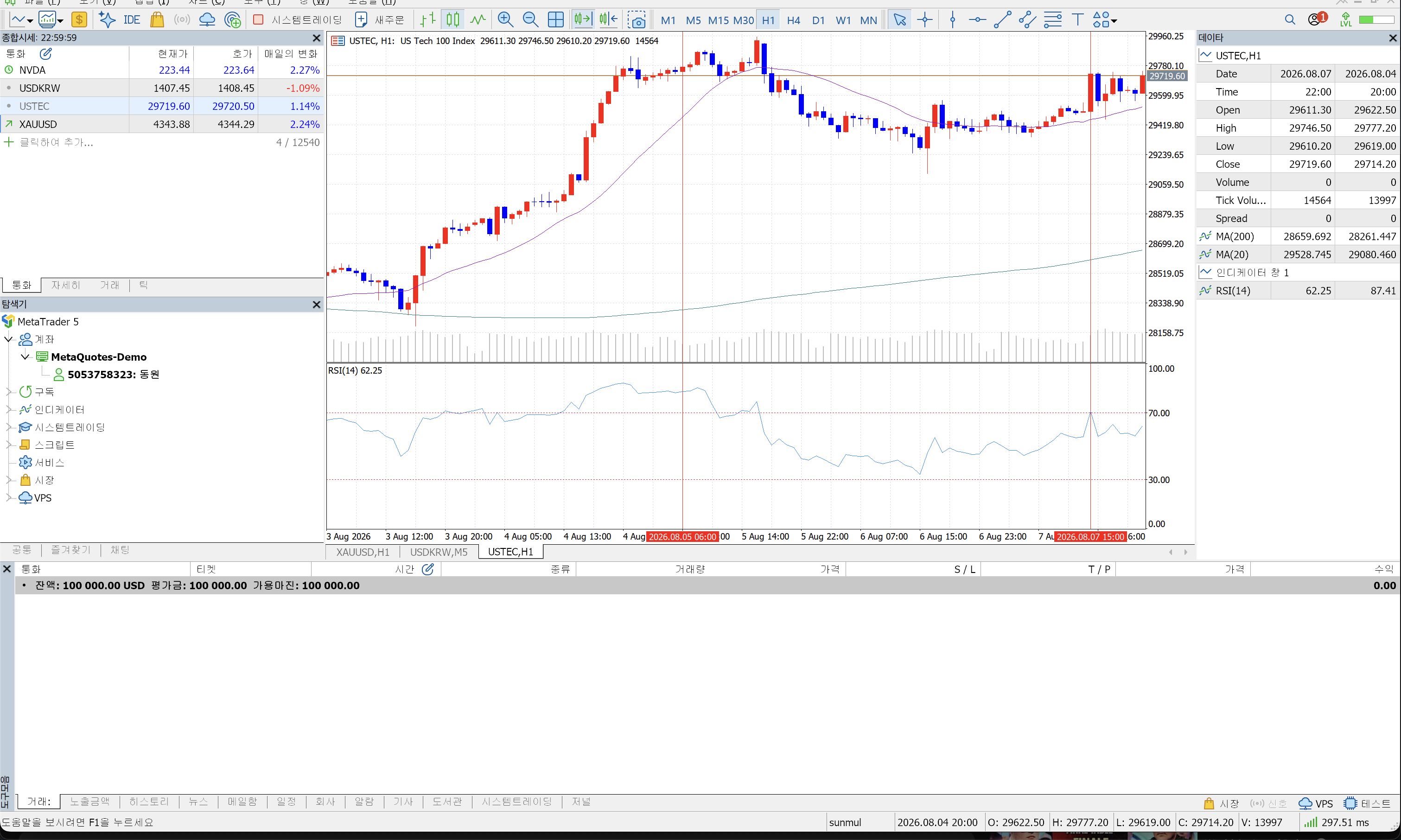Click the green LVL level icon
Image resolution: width=1401 pixels, height=840 pixels.
pyautogui.click(x=1345, y=20)
